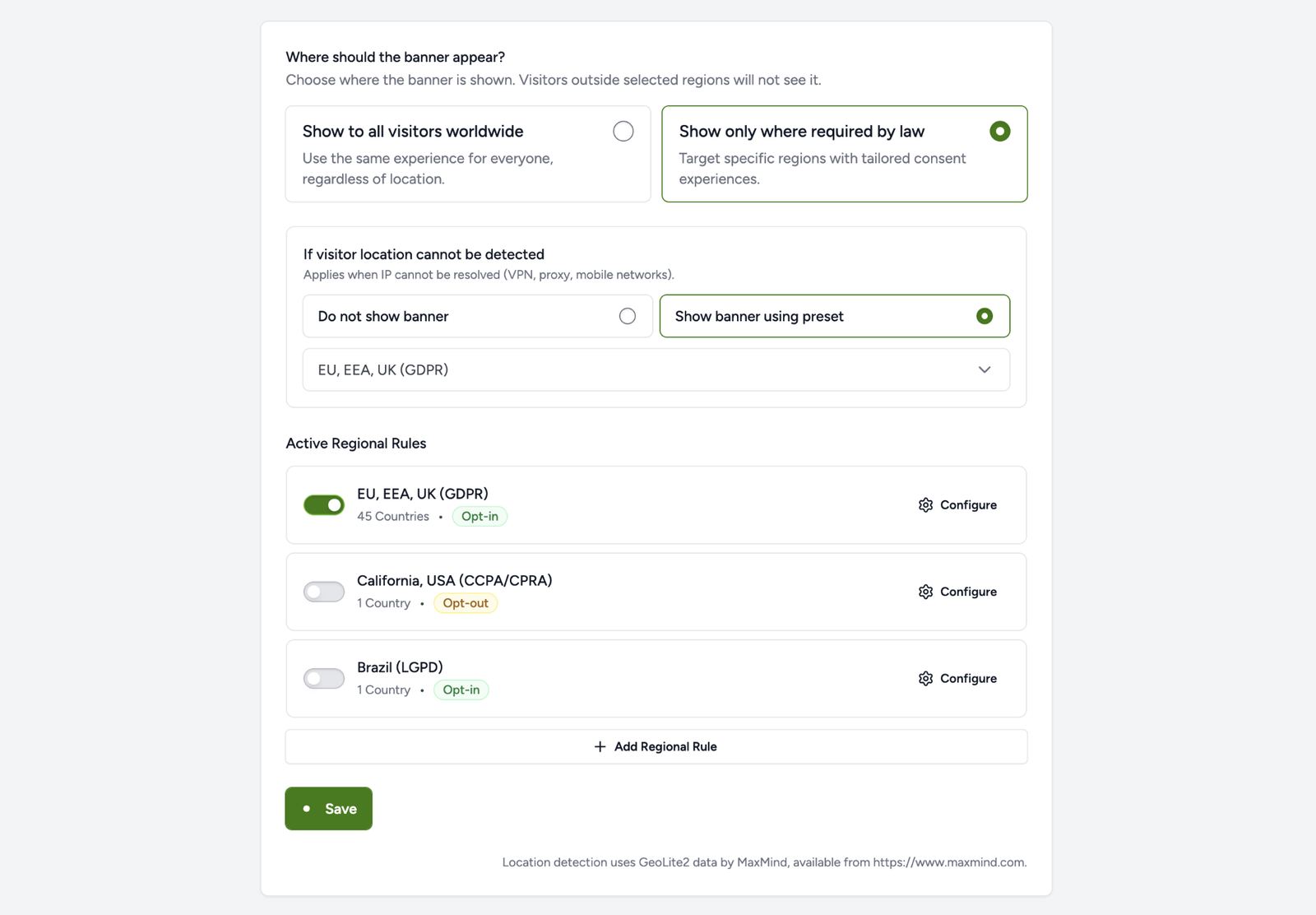Click the Opt-in badge on the Brazil rule
1316x915 pixels.
(461, 690)
